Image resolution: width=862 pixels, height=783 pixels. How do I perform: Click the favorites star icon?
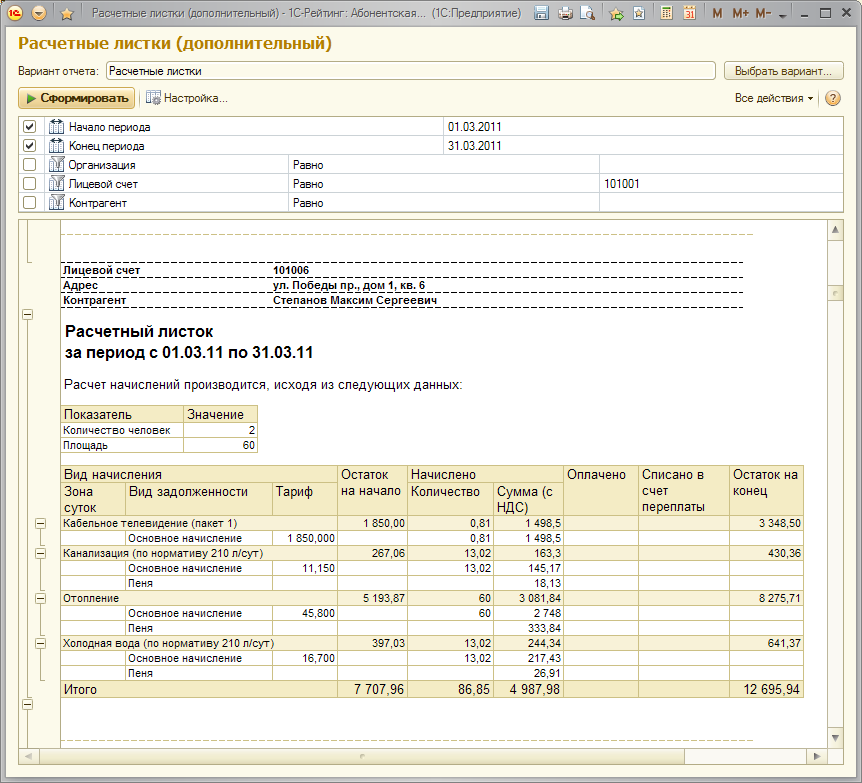click(66, 14)
